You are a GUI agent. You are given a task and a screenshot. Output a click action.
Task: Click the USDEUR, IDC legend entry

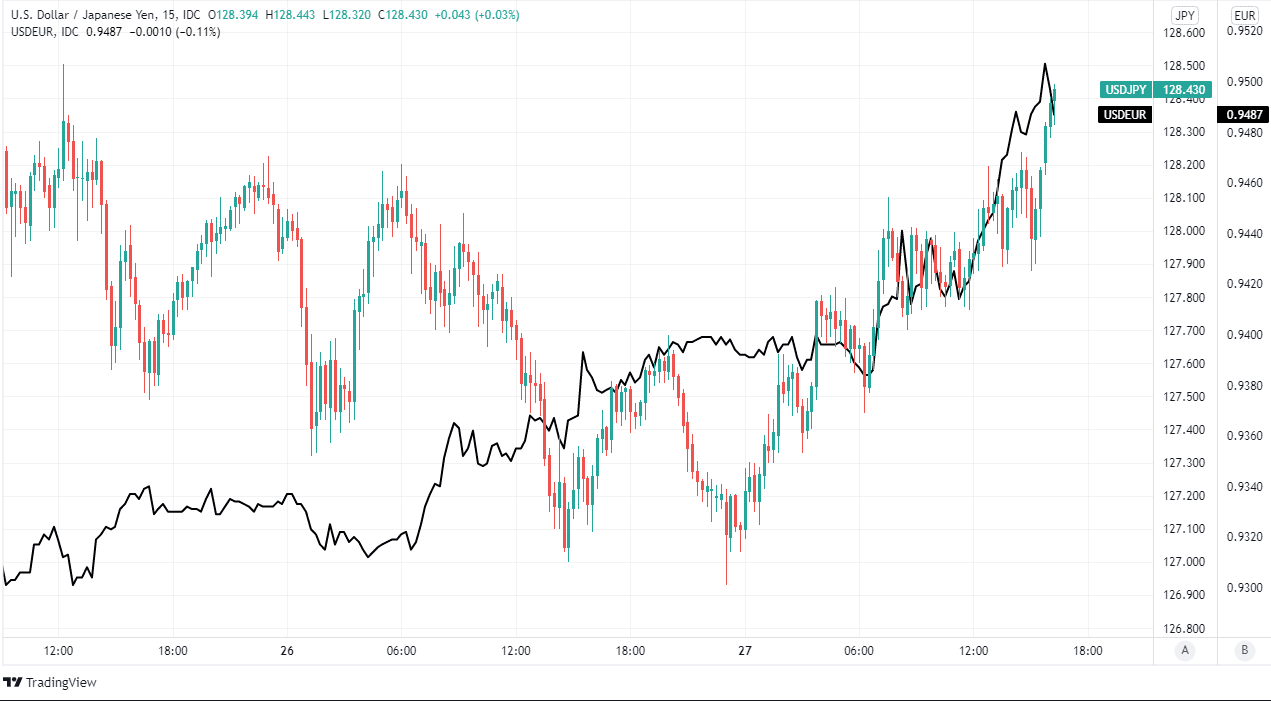click(45, 31)
